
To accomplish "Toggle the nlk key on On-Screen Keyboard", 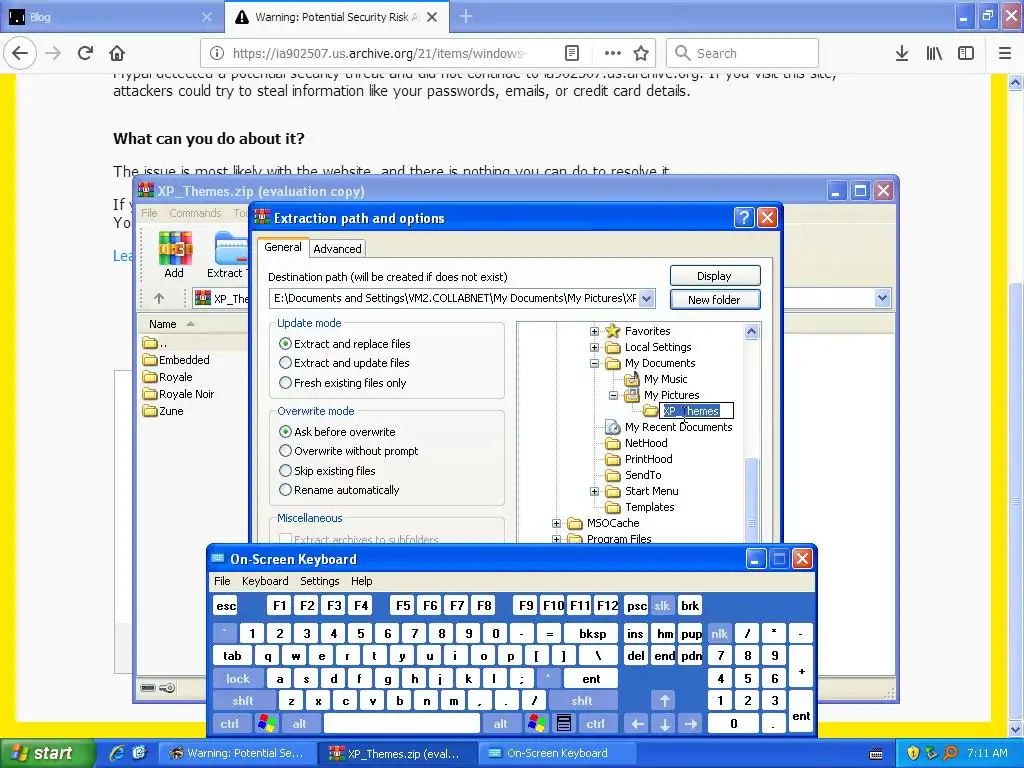I will 719,633.
